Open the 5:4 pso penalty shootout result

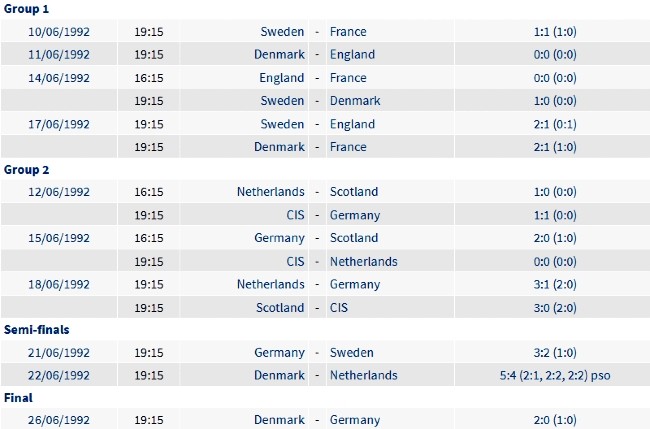pos(555,376)
